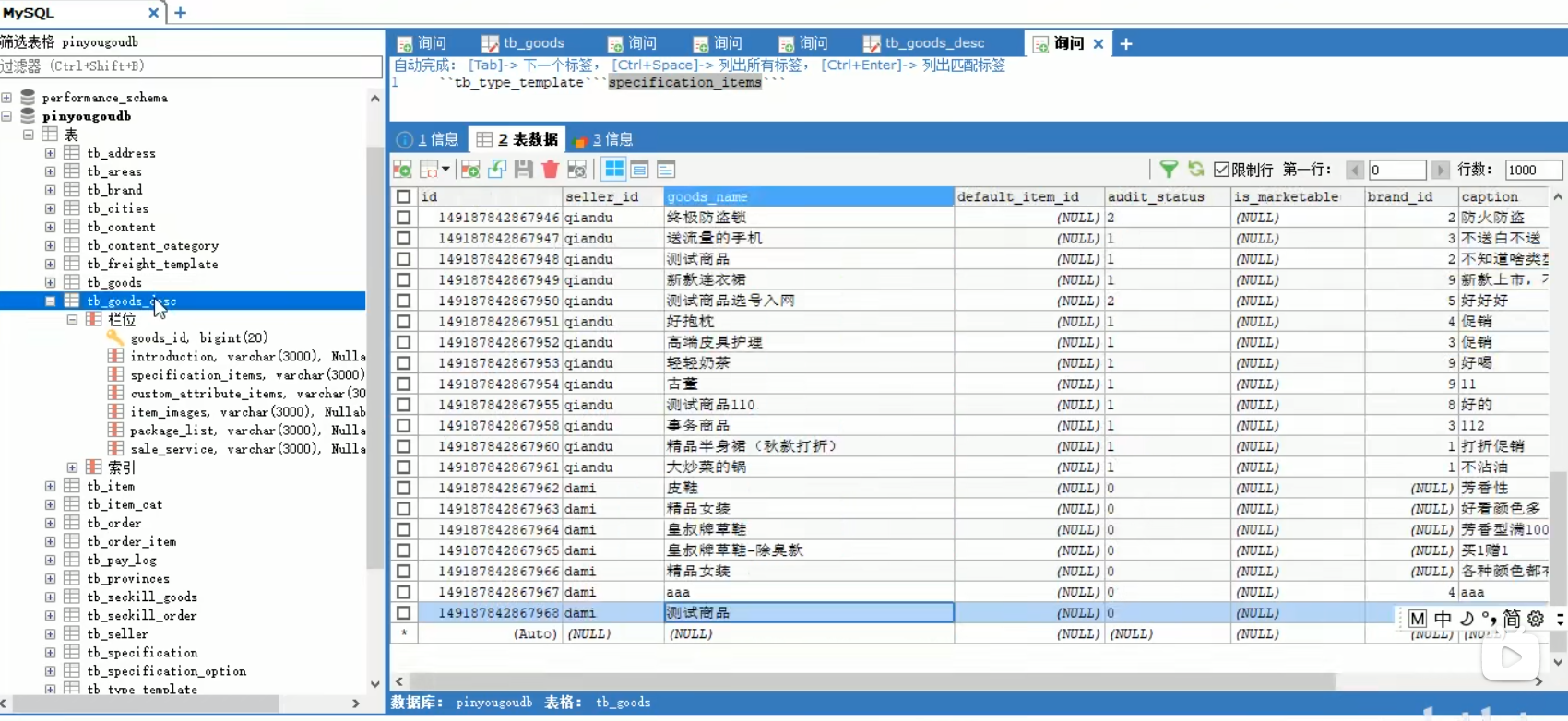Screen dimensions: 1568x721
Task: Open the 1 信息 result tab
Action: click(428, 139)
